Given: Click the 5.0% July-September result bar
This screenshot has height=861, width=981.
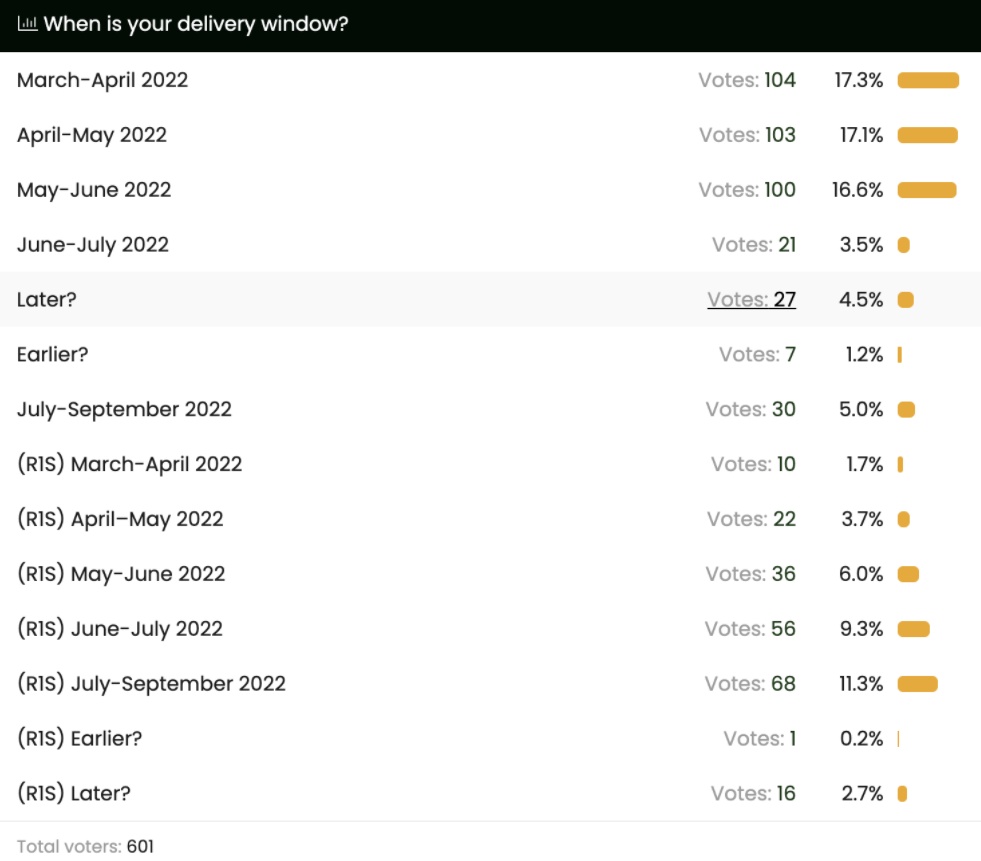Looking at the screenshot, I should point(906,409).
